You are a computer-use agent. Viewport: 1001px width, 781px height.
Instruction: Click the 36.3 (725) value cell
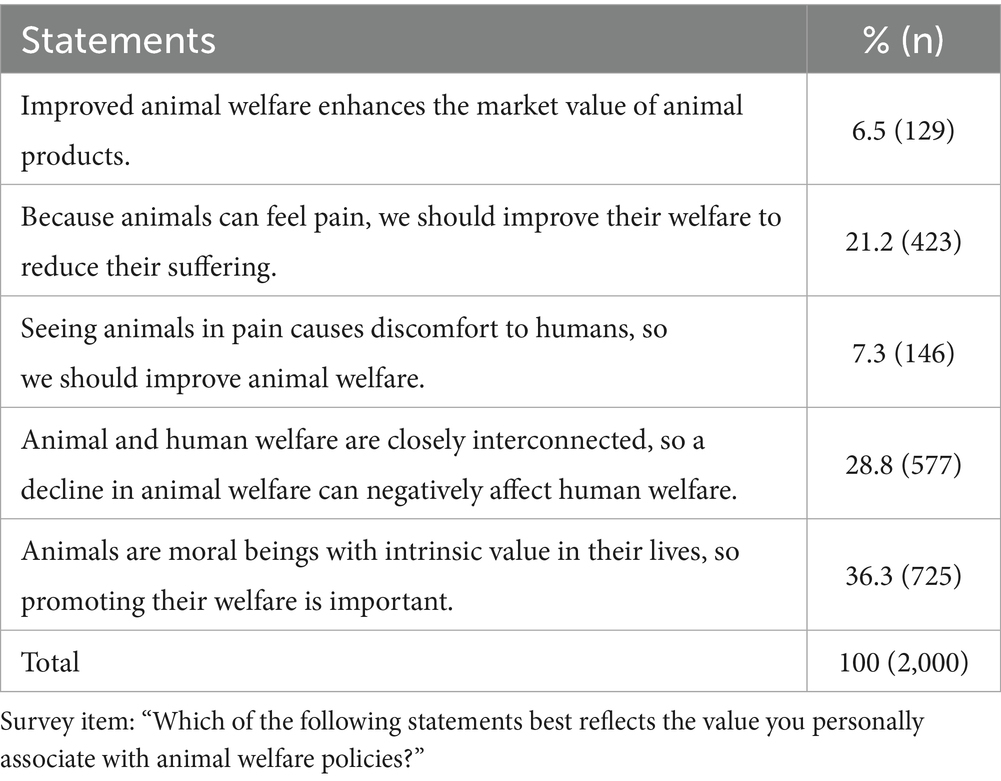(903, 576)
